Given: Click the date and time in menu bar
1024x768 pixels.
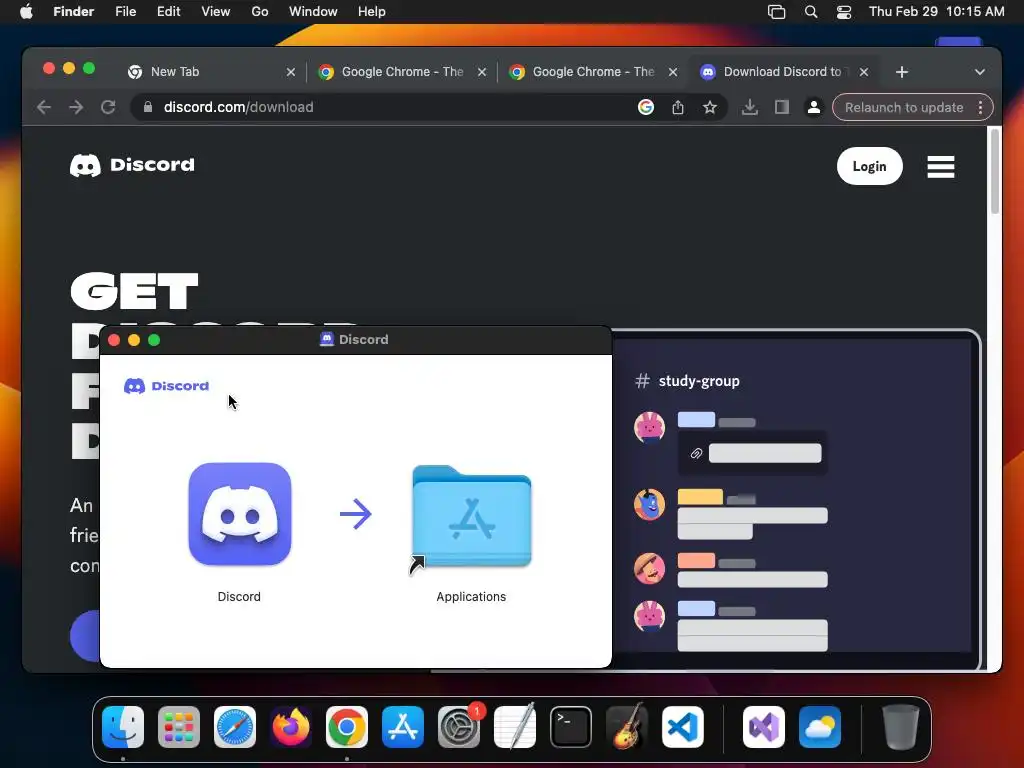Looking at the screenshot, I should pyautogui.click(x=936, y=12).
